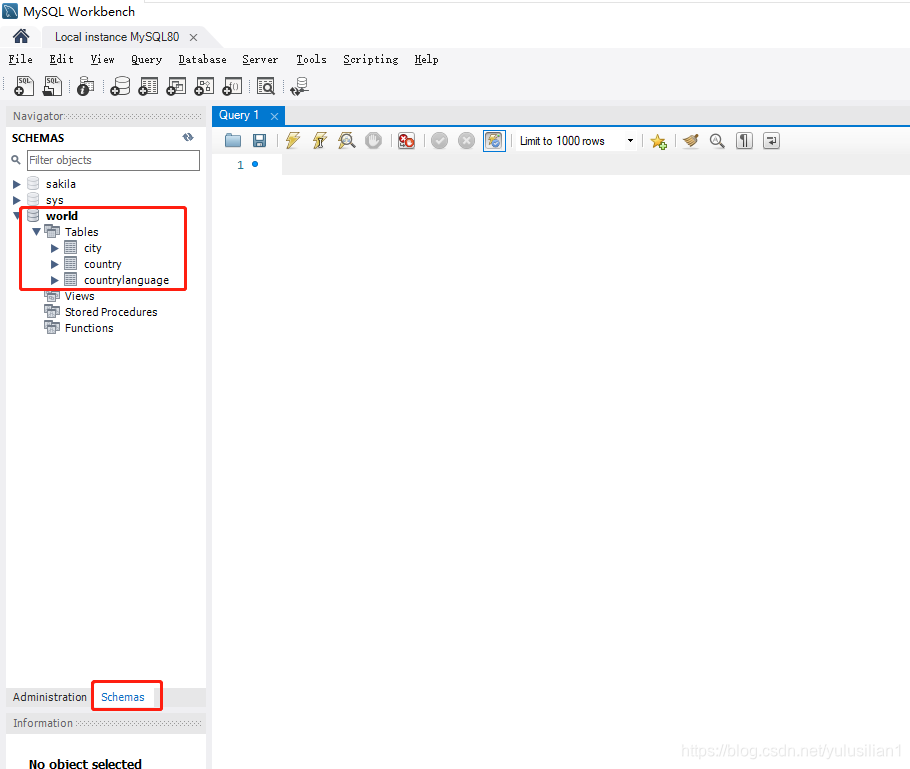
Task: Run EXPLAIN on the current statement
Action: click(346, 140)
